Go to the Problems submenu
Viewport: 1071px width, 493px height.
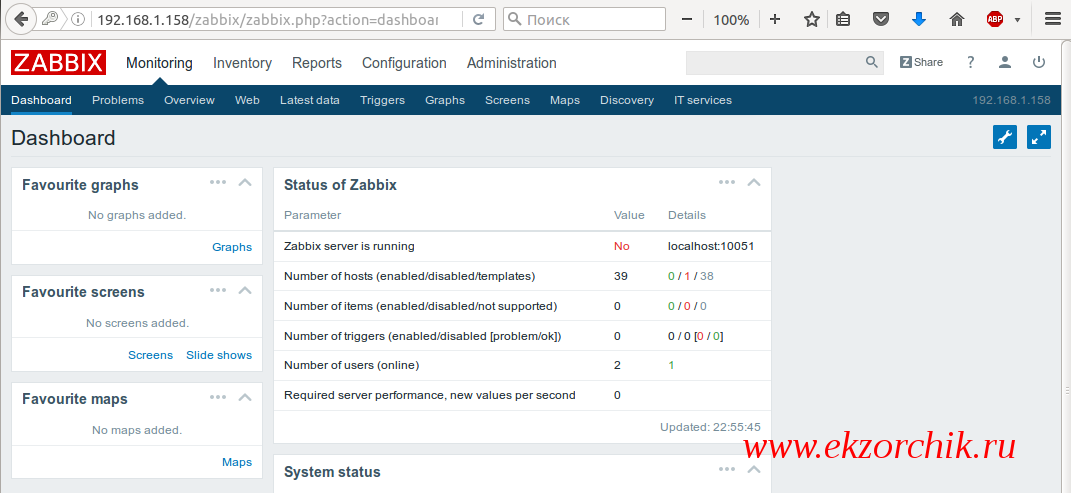click(x=118, y=100)
